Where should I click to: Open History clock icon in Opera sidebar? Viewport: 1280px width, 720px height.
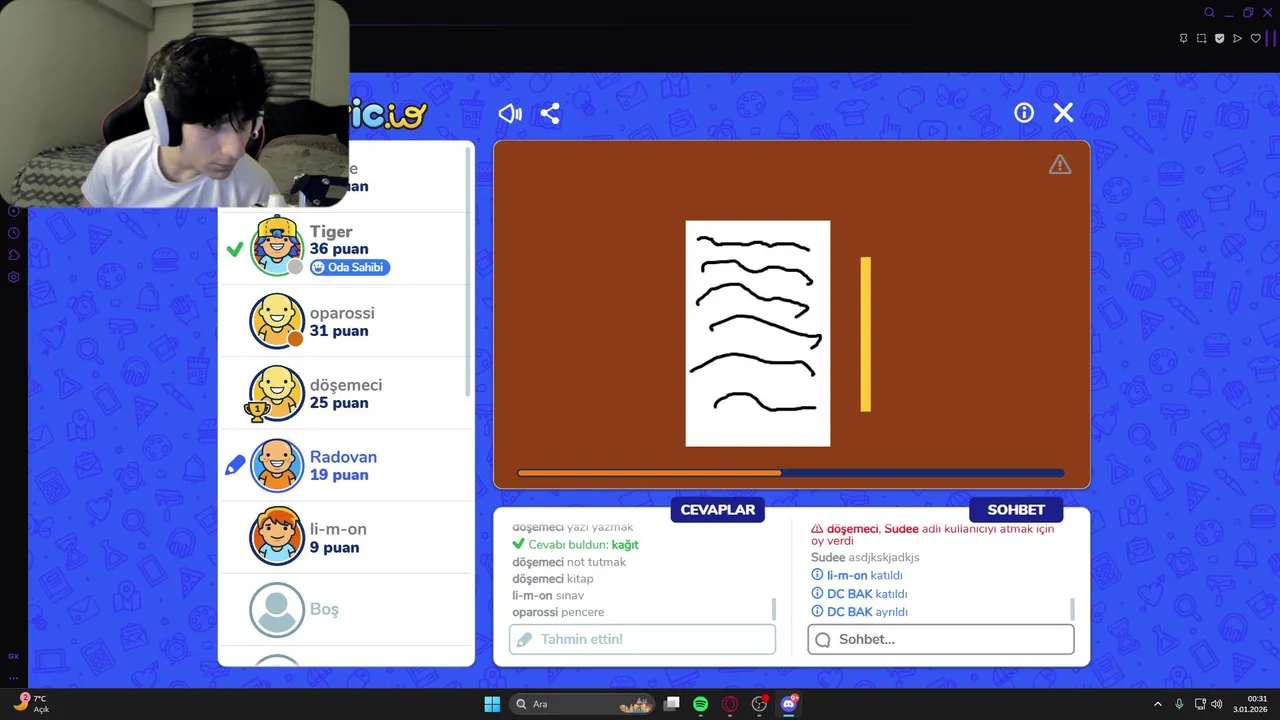(14, 233)
